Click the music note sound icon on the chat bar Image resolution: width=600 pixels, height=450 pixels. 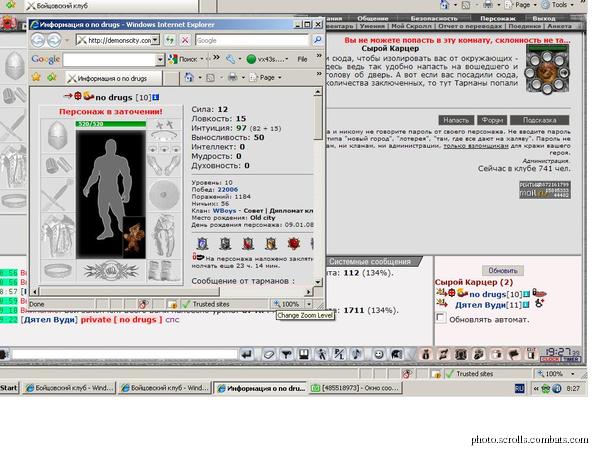[x=357, y=354]
